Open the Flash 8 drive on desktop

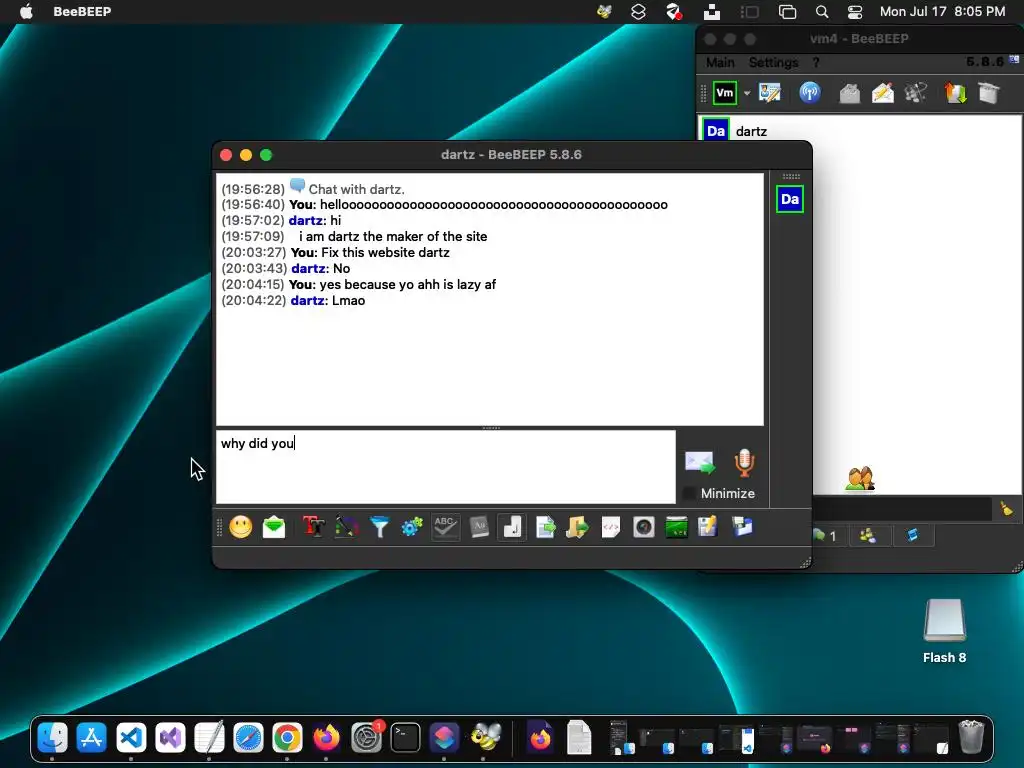click(x=944, y=630)
